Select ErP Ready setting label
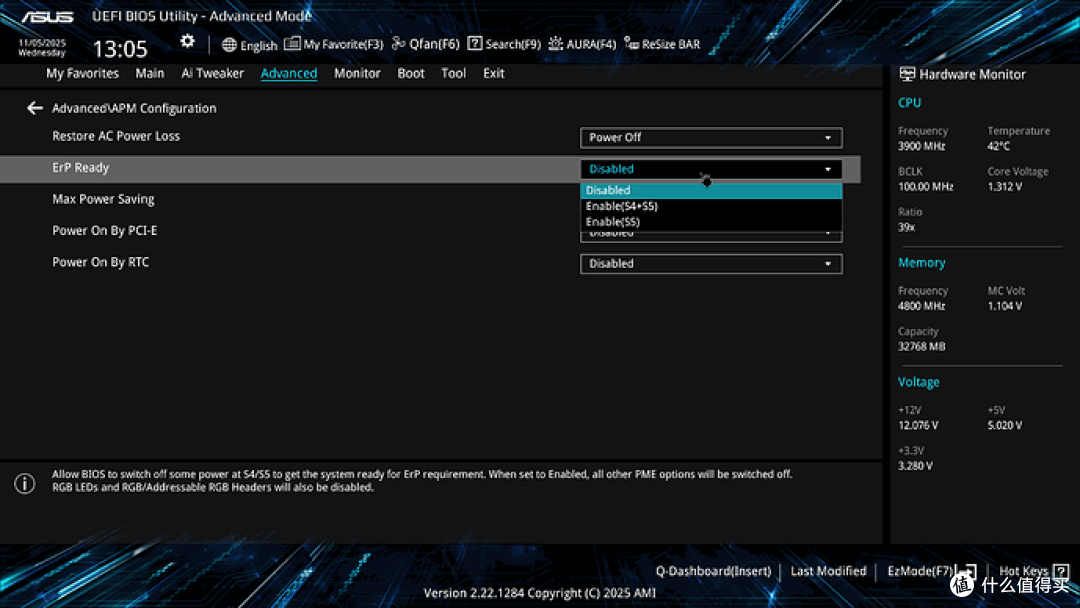This screenshot has width=1080, height=608. 81,167
